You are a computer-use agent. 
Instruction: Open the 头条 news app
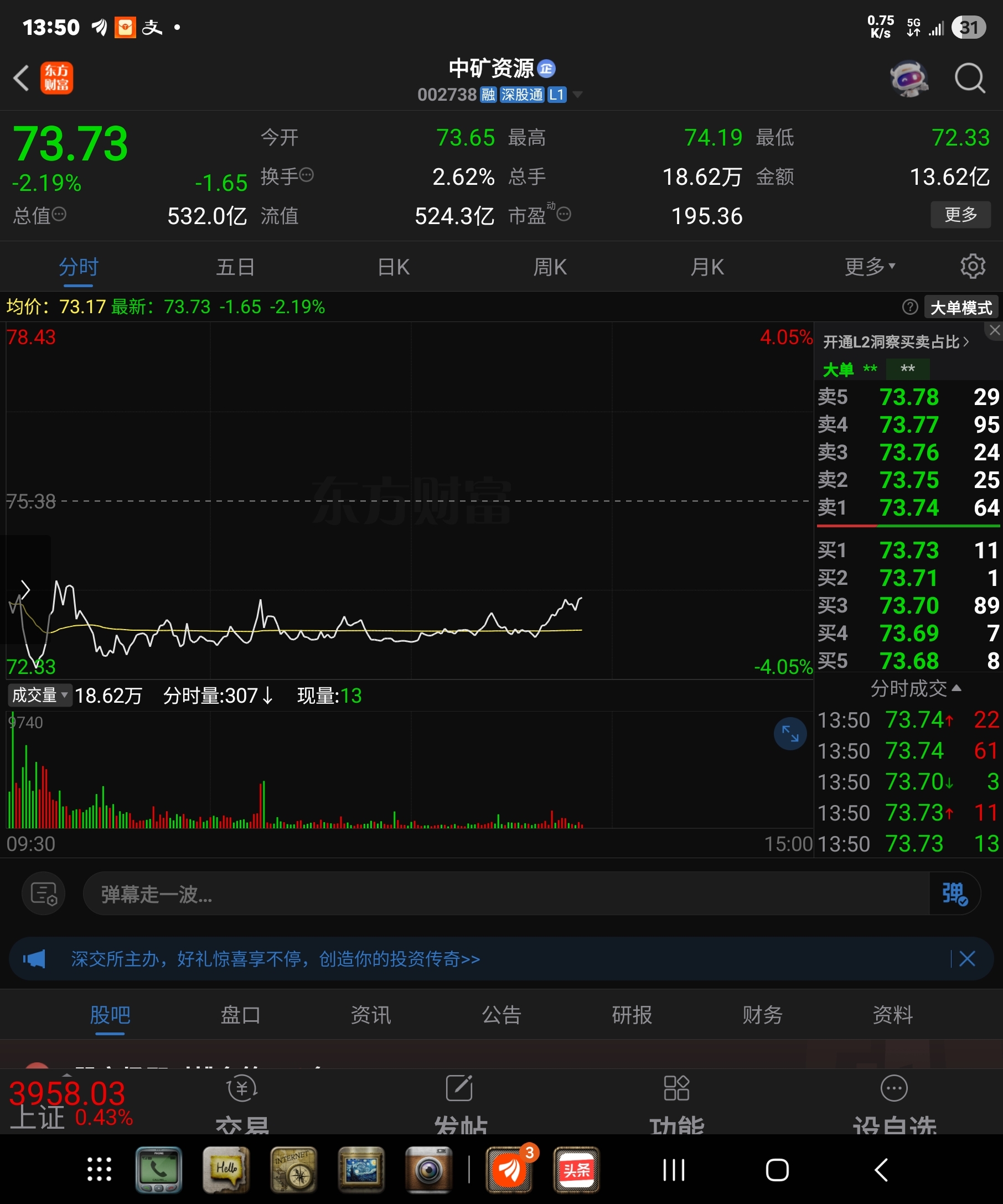coord(576,1170)
